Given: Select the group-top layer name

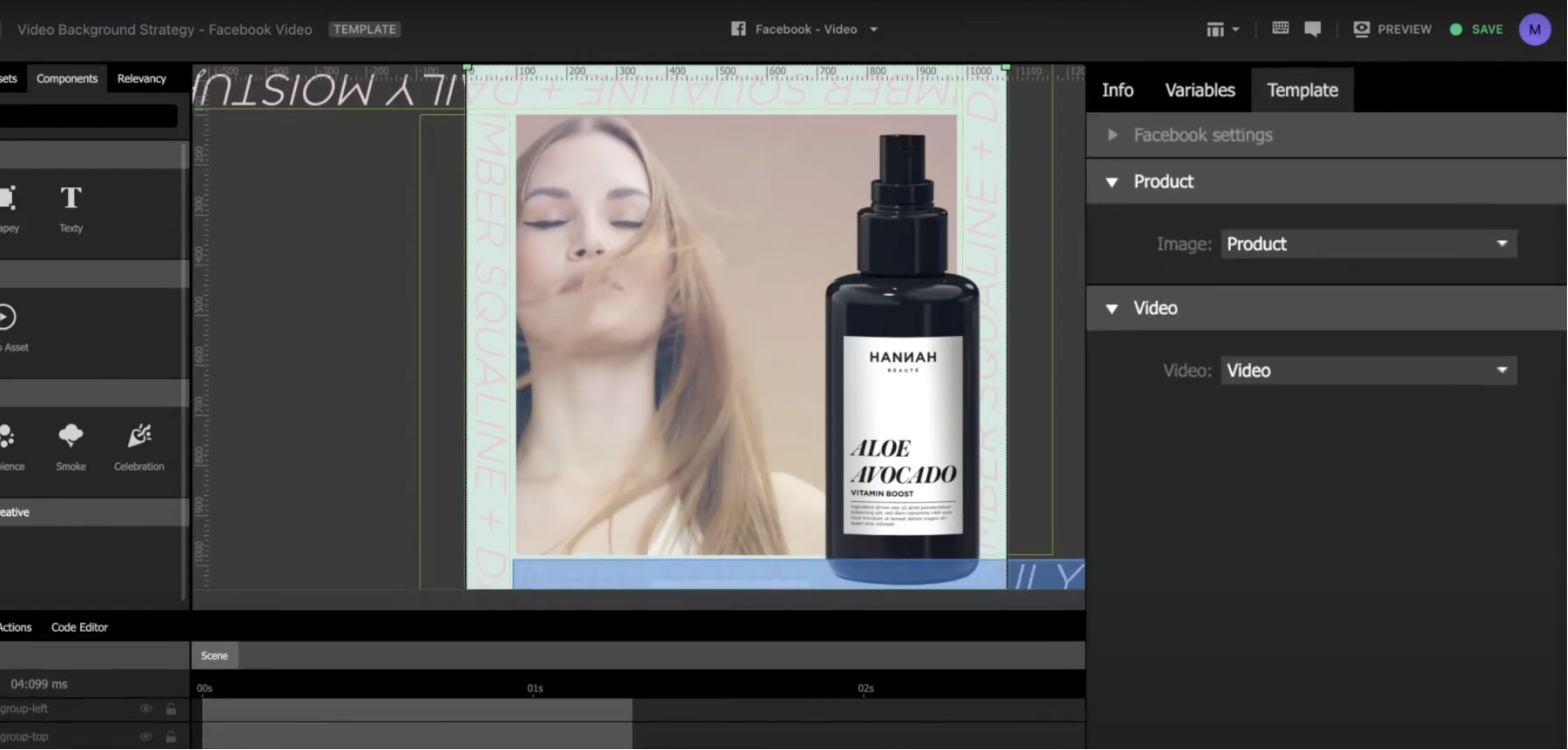Looking at the screenshot, I should pyautogui.click(x=24, y=737).
